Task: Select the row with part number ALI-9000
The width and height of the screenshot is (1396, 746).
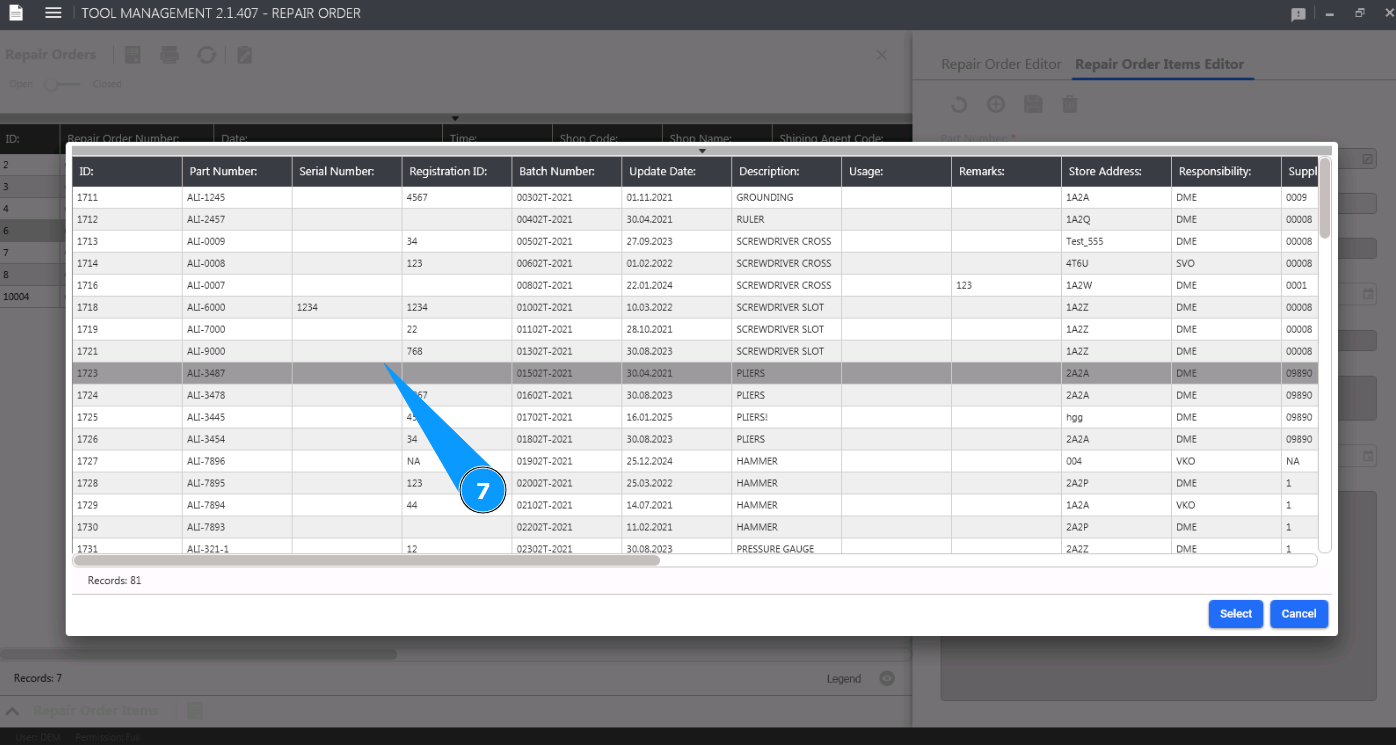Action: click(695, 352)
